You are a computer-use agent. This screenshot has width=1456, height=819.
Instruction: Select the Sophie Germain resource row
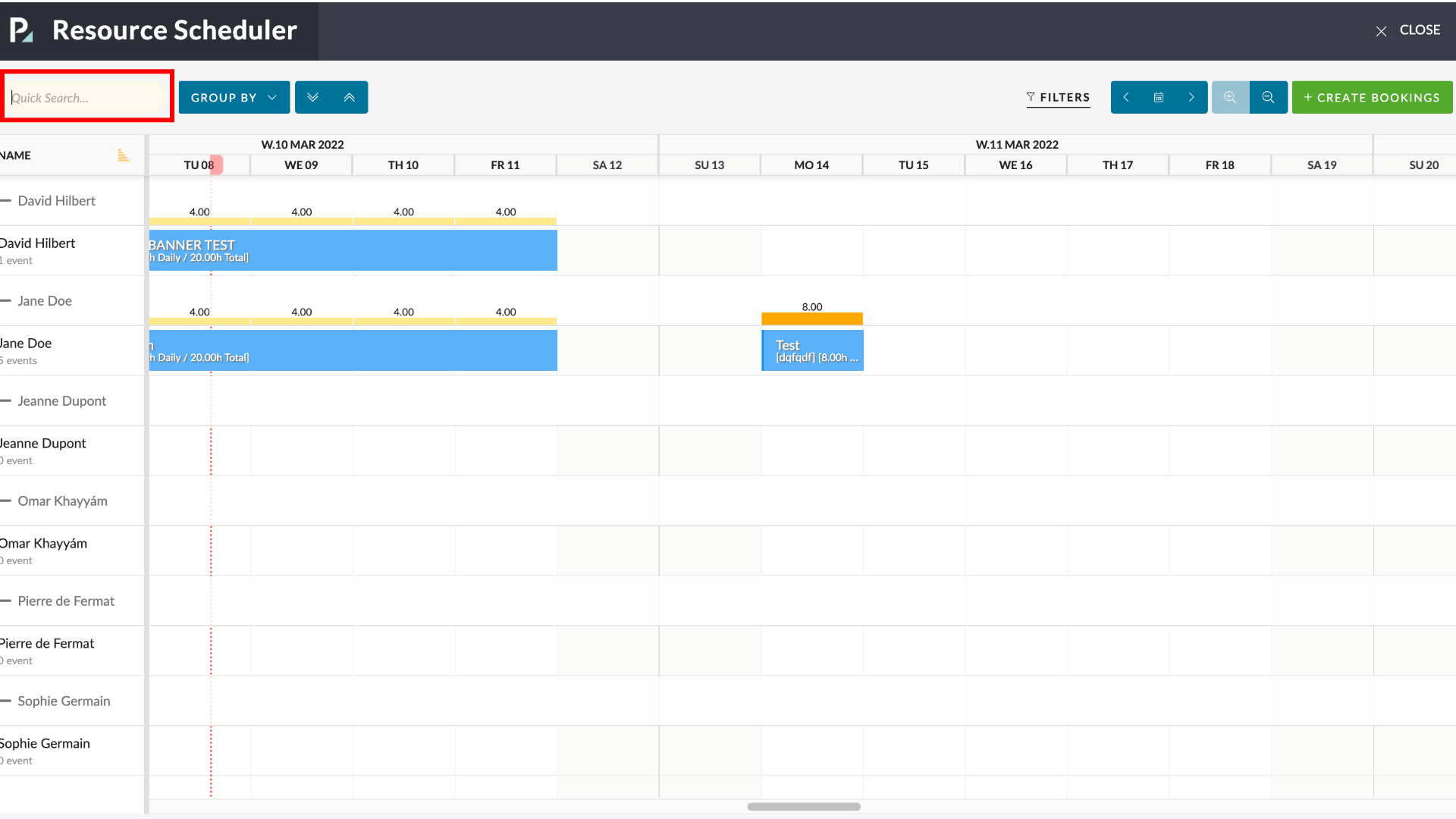pyautogui.click(x=72, y=751)
